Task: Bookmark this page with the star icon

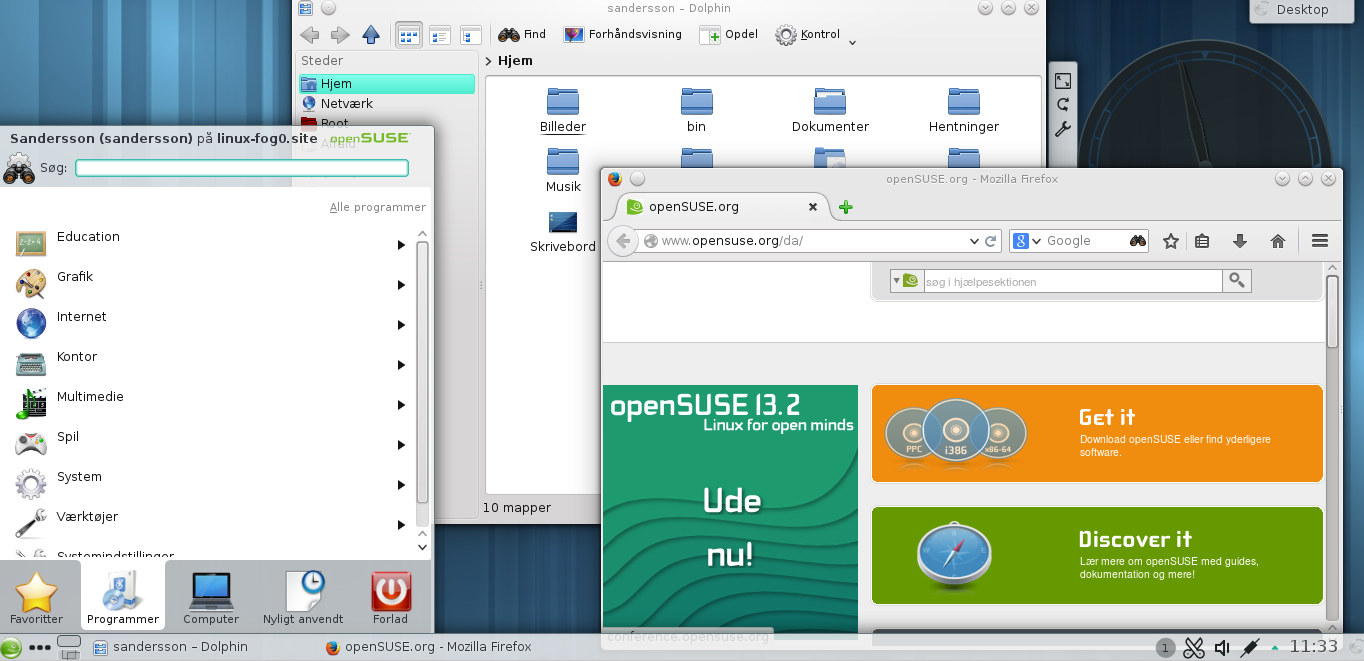Action: (1171, 241)
